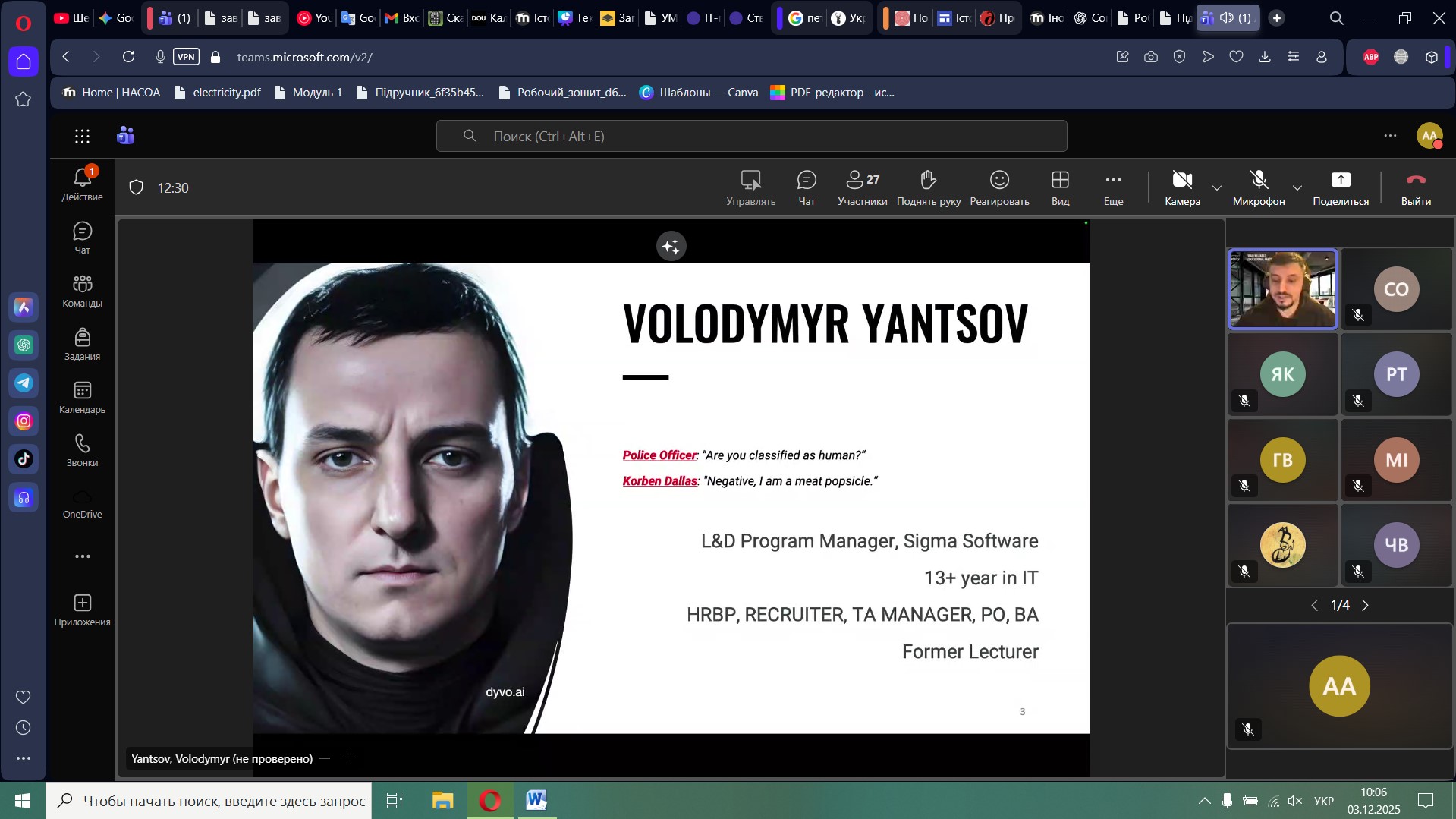Switch to the Команды tab
Screen dimensions: 1456x819
point(82,291)
